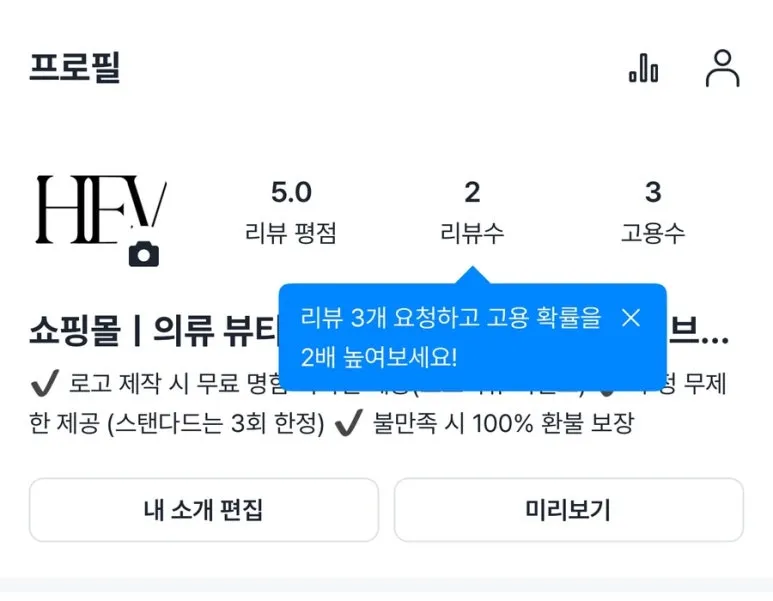
Task: Click the checkmark before 불만족 시 100% 환불 보장
Action: point(349,423)
